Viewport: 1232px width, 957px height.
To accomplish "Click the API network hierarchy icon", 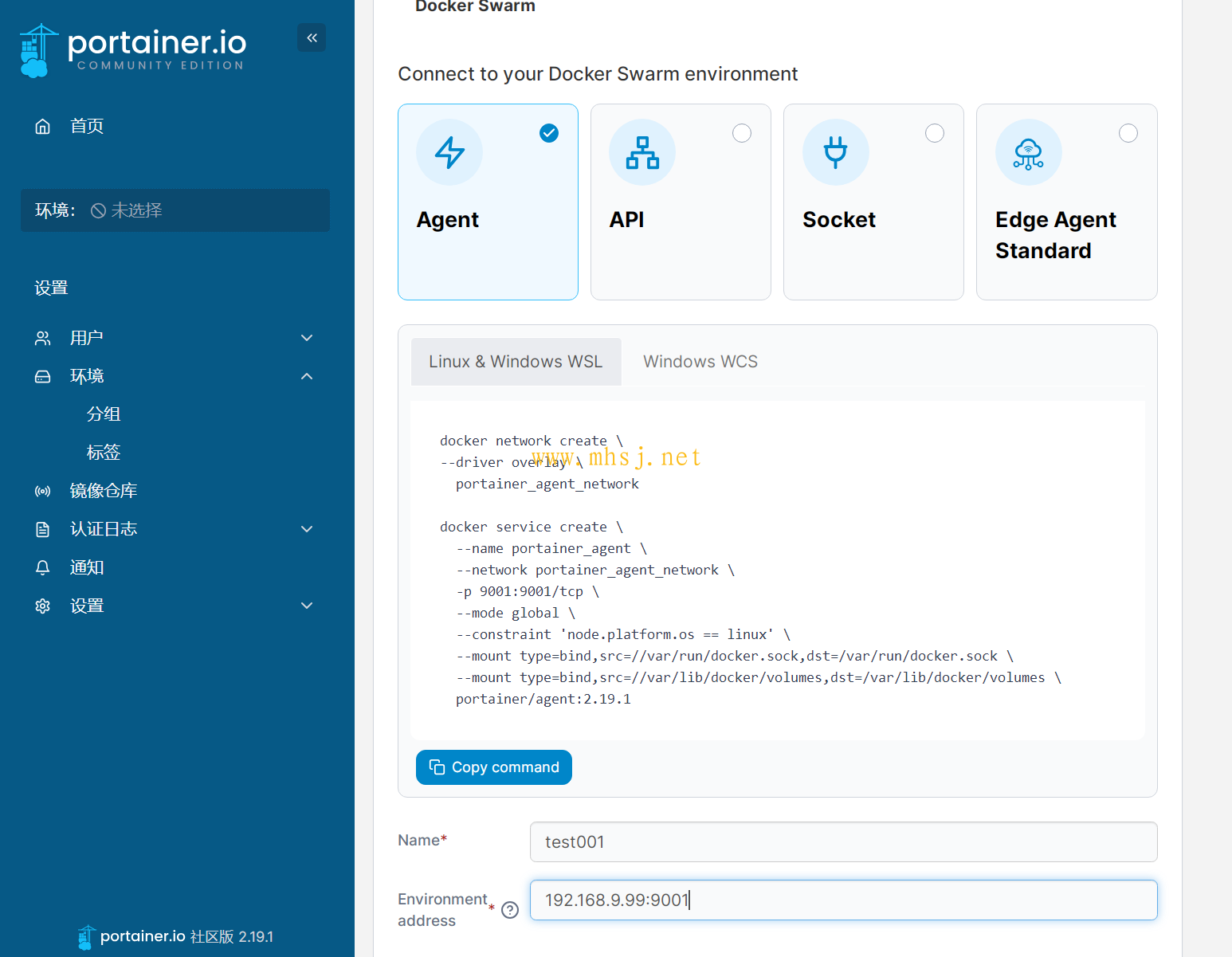I will point(642,152).
